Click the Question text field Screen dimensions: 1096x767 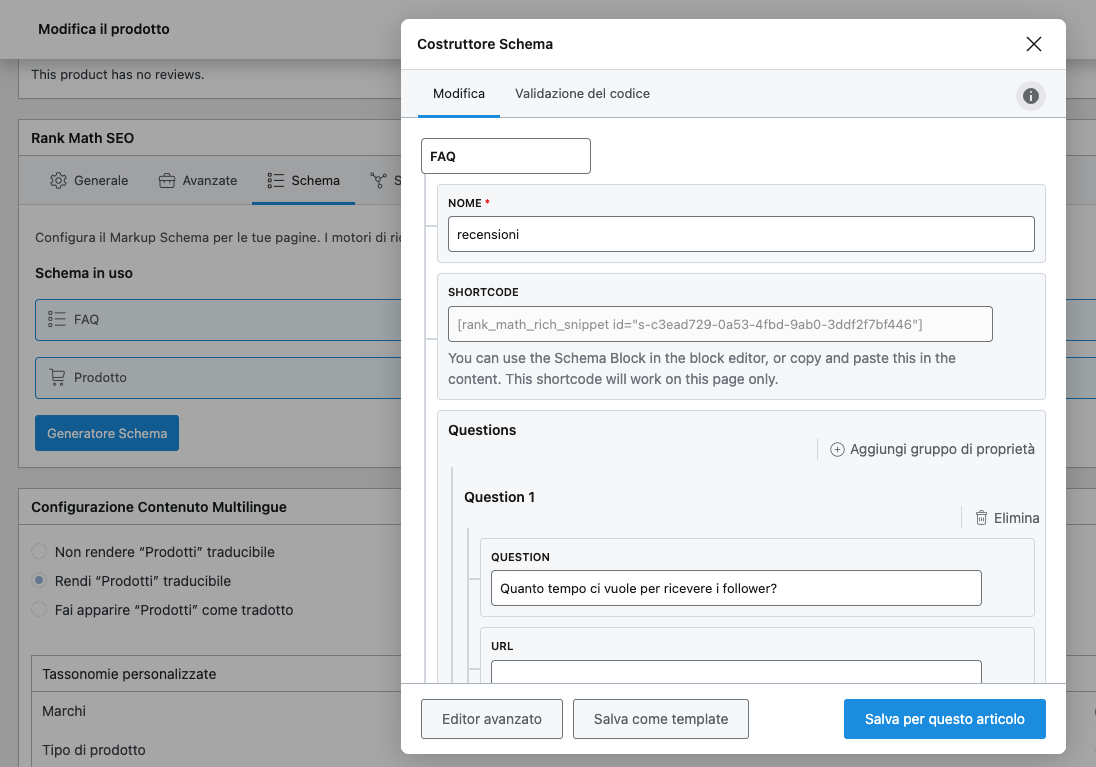click(735, 589)
